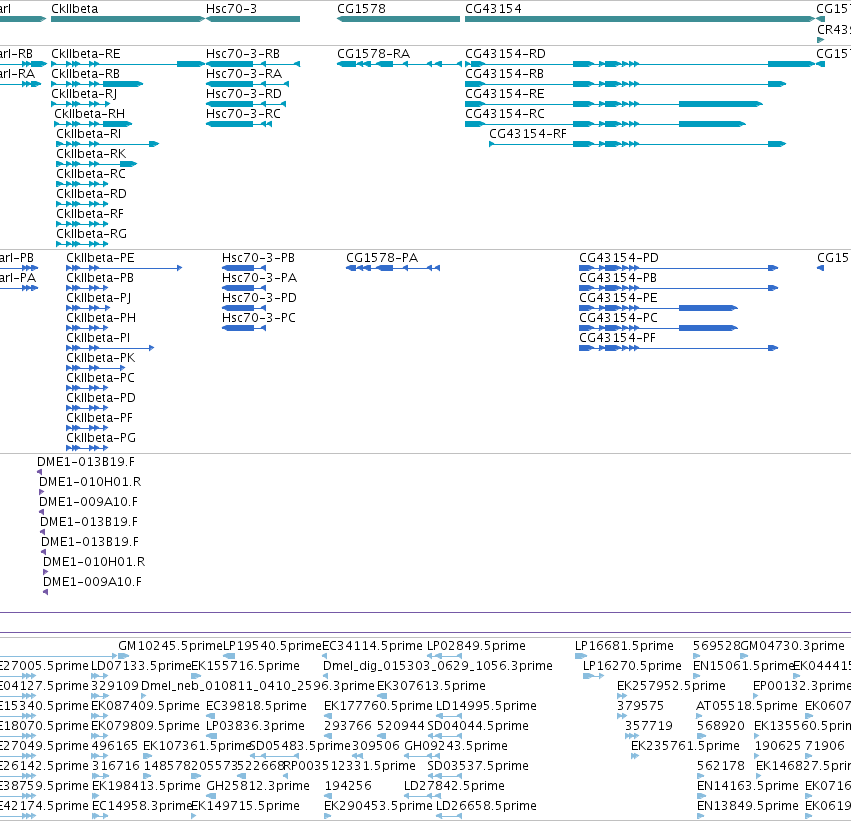
Task: Click protein Hsc70-3-PD label
Action: [259, 298]
